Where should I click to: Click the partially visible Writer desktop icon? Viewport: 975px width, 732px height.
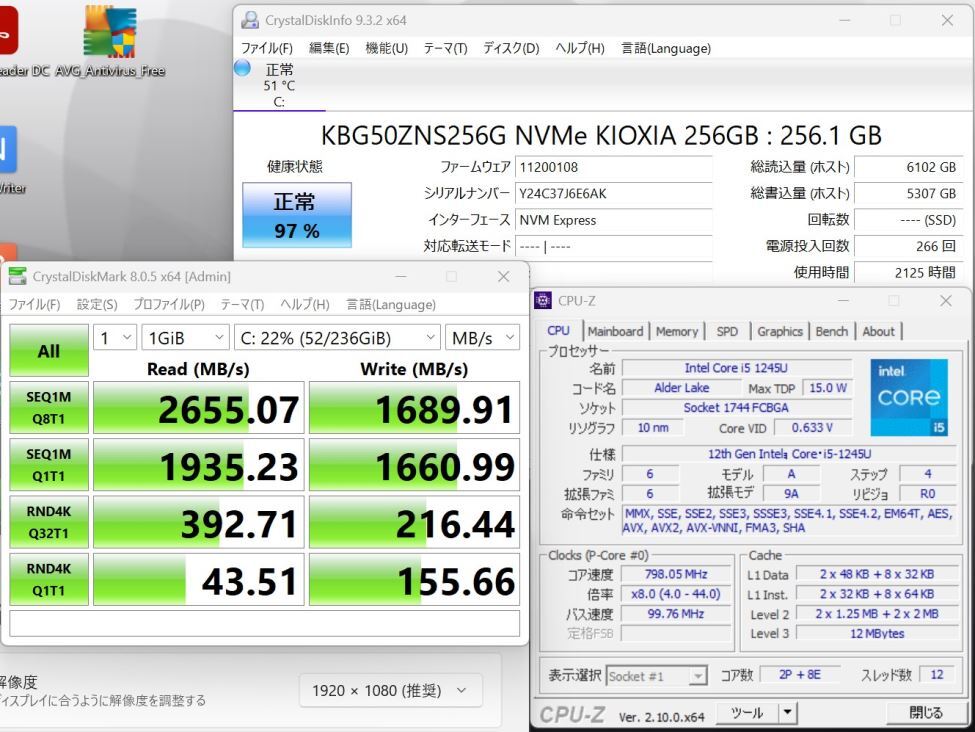(8, 150)
